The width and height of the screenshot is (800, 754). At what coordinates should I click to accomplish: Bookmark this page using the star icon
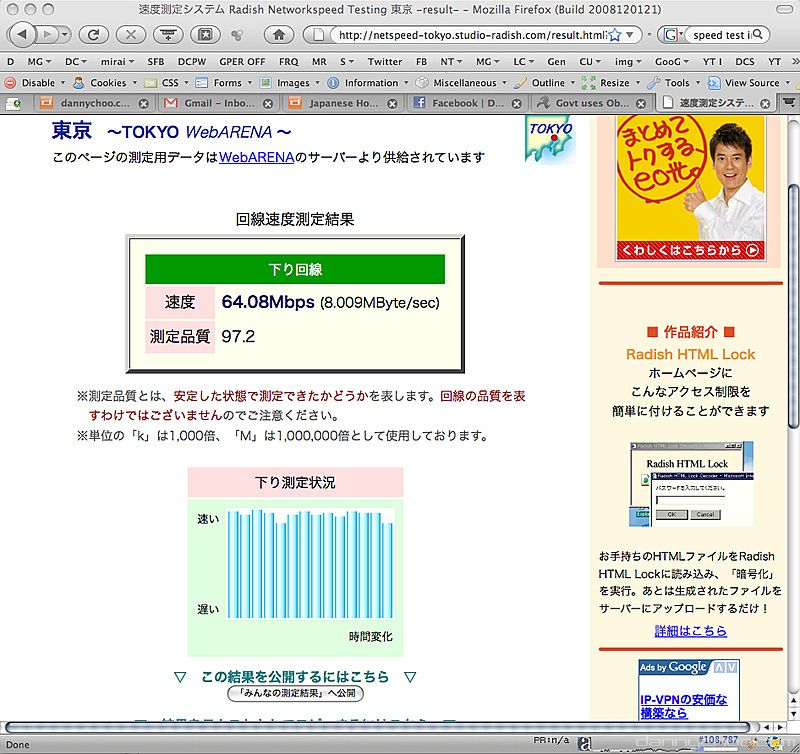click(615, 34)
